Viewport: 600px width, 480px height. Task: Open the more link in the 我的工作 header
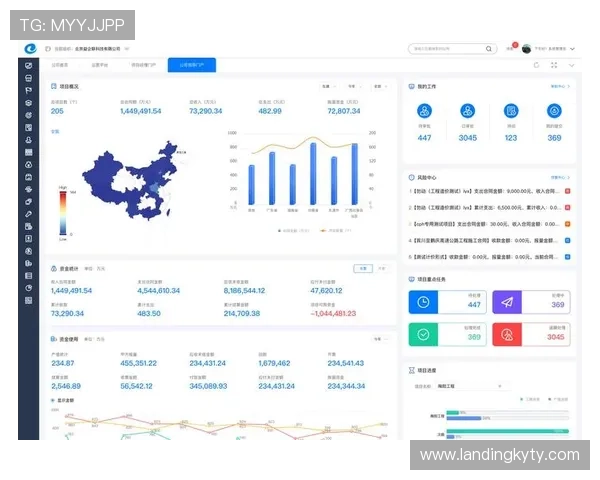tap(560, 87)
